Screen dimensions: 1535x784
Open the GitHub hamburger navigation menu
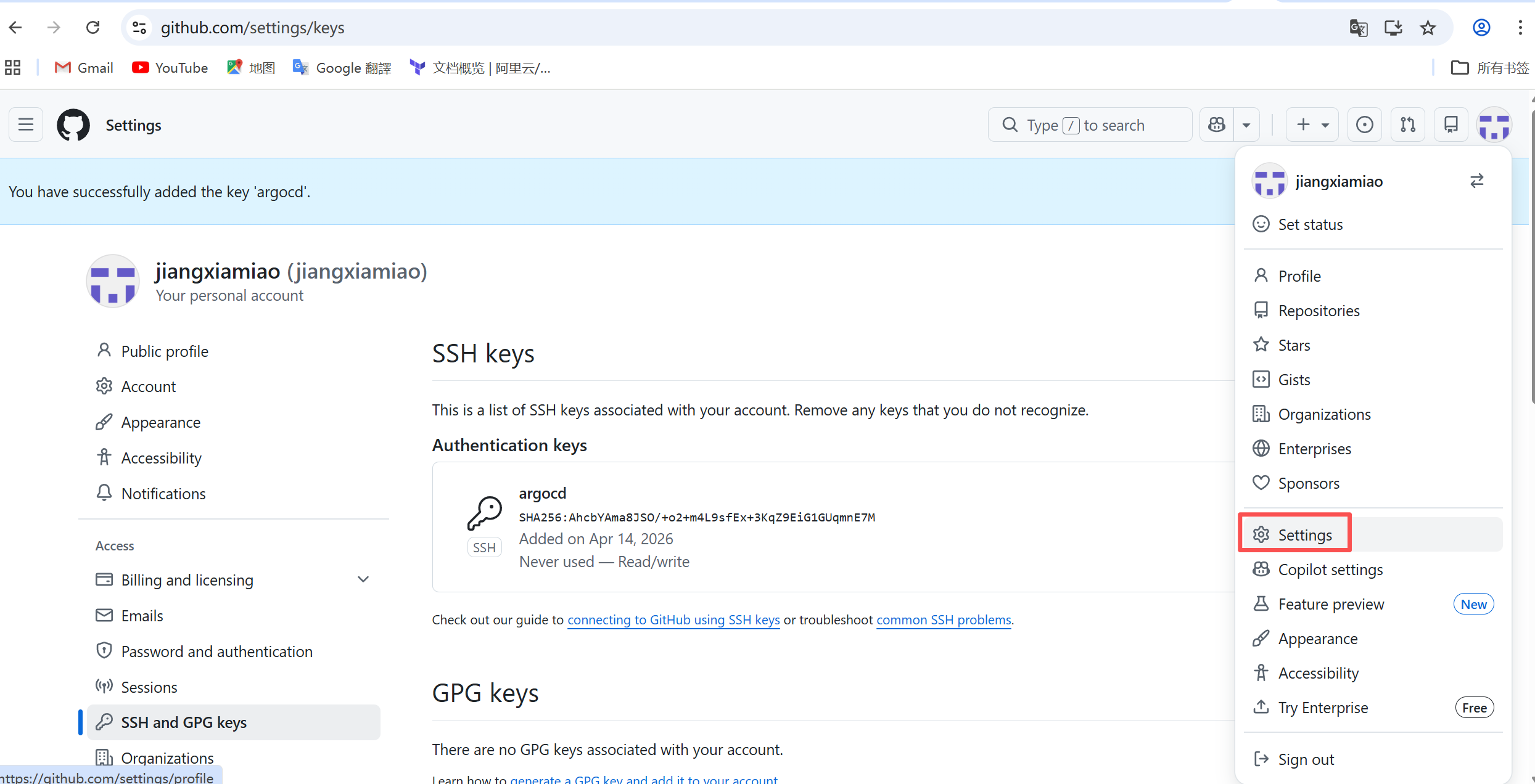point(26,125)
